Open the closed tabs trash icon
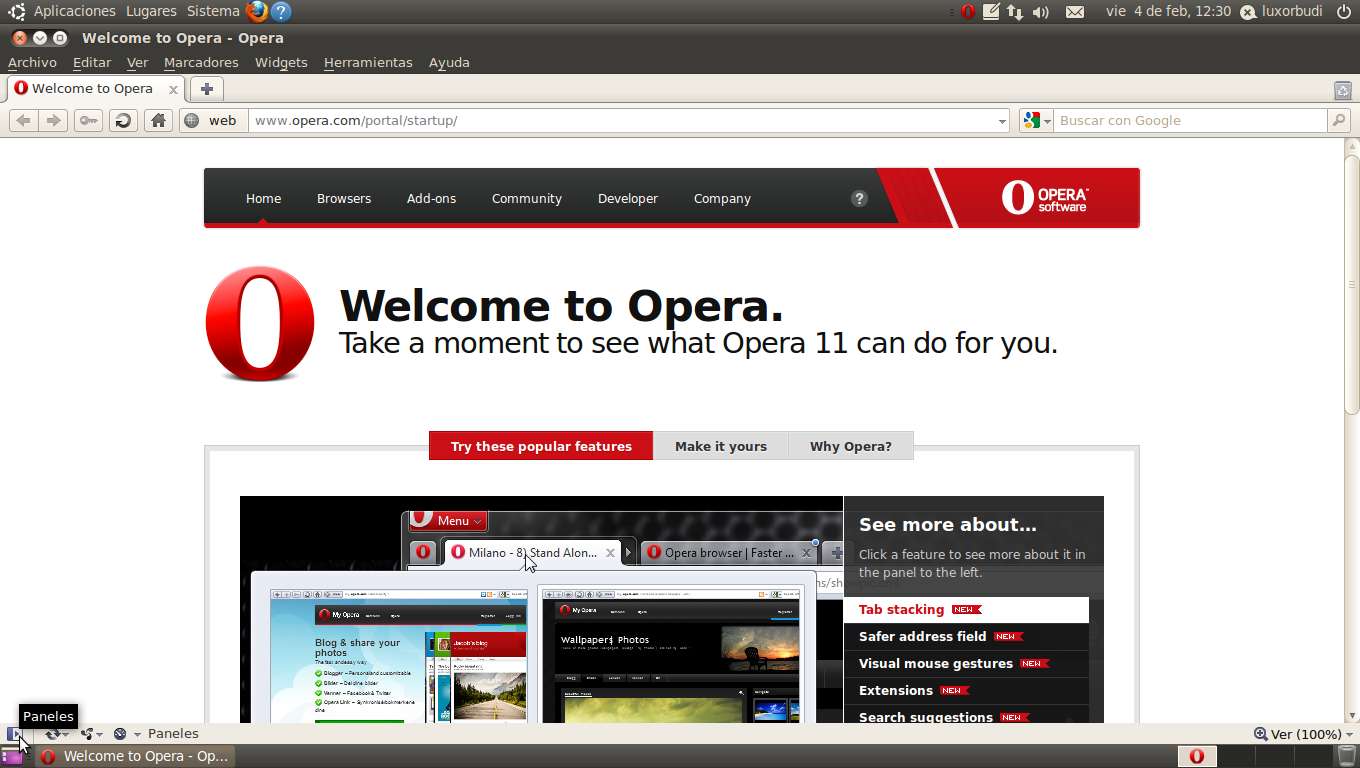This screenshot has height=768, width=1360. [x=1343, y=90]
